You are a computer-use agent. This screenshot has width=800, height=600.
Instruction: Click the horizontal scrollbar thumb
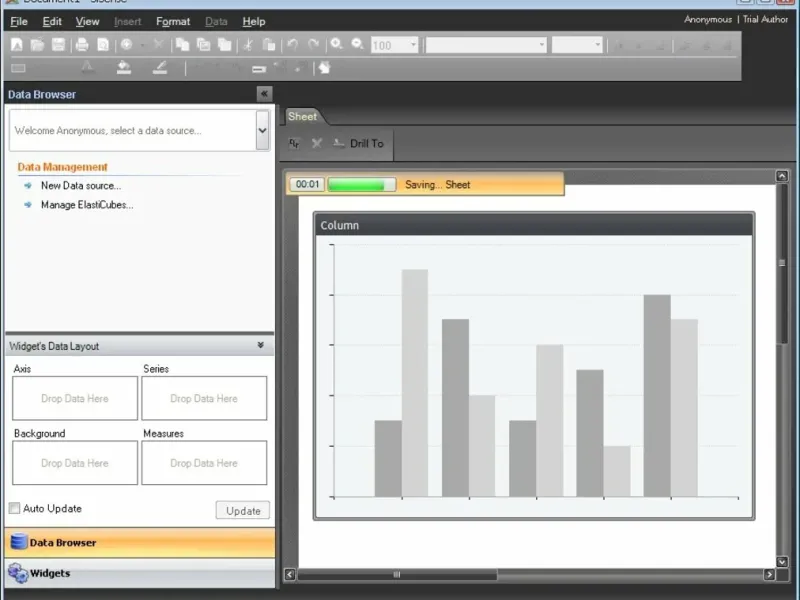[397, 574]
